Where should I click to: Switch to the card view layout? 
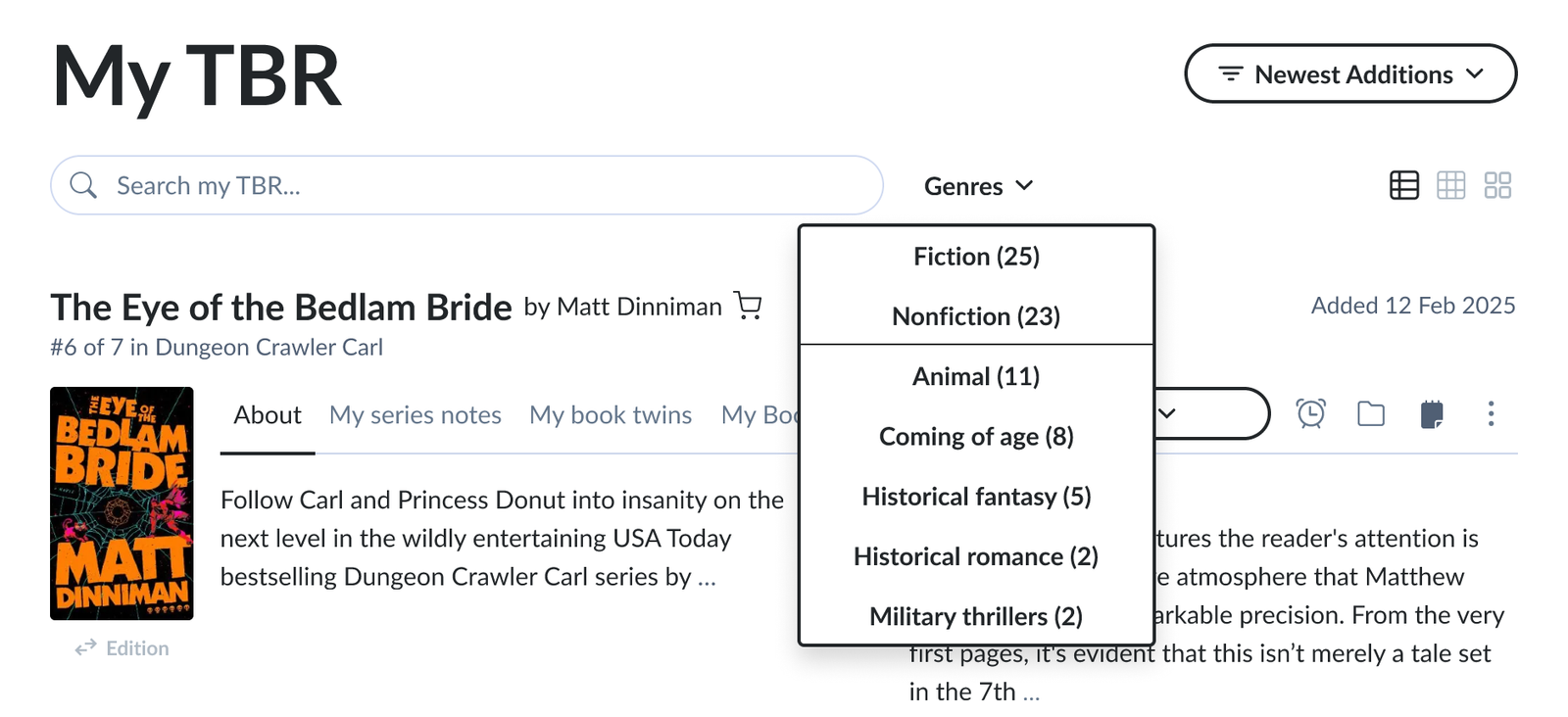click(1497, 185)
